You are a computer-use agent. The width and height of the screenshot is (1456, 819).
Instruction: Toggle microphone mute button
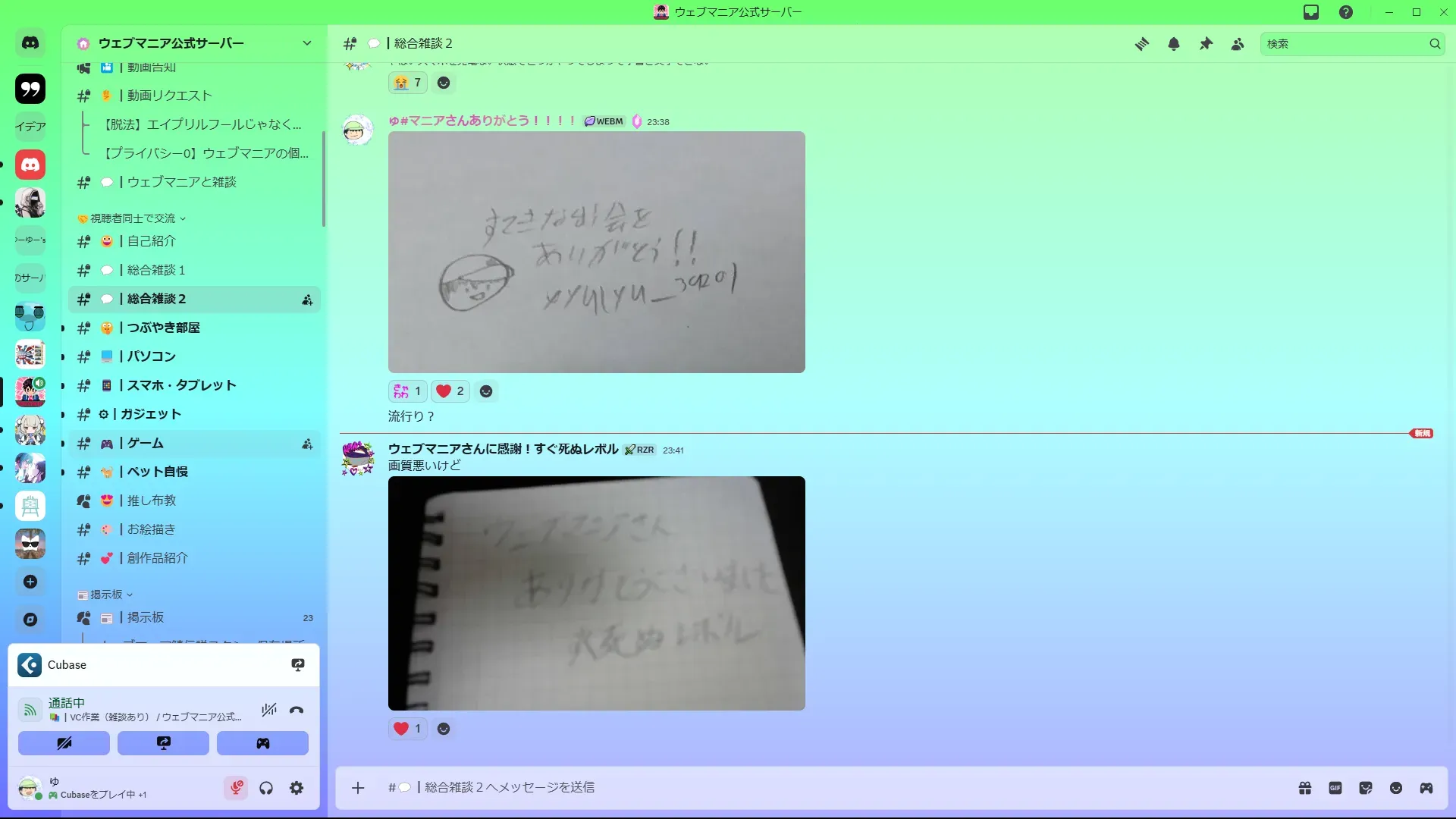click(x=237, y=788)
